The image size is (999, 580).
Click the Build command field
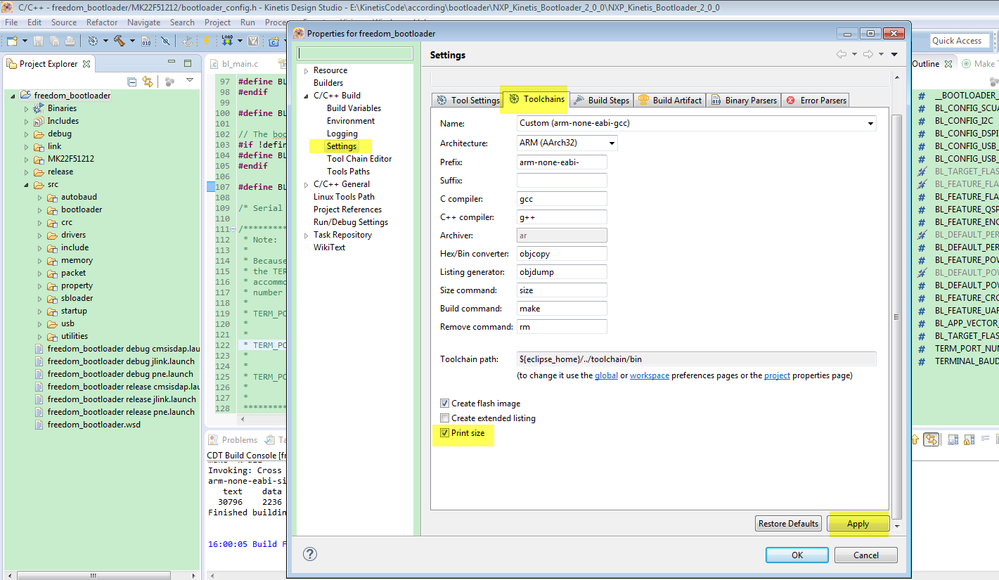(x=561, y=308)
